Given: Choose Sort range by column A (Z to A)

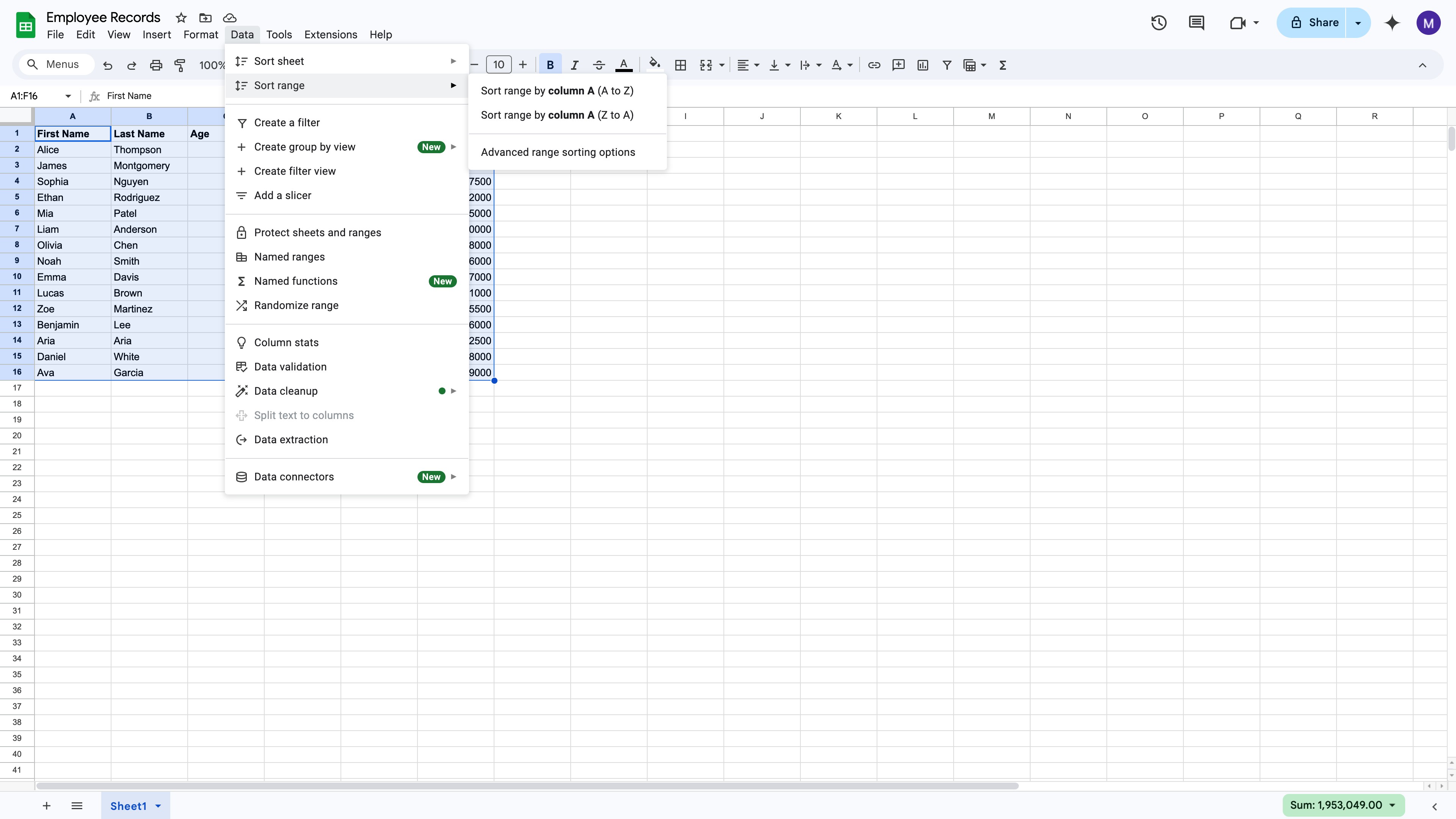Looking at the screenshot, I should 568,115.
